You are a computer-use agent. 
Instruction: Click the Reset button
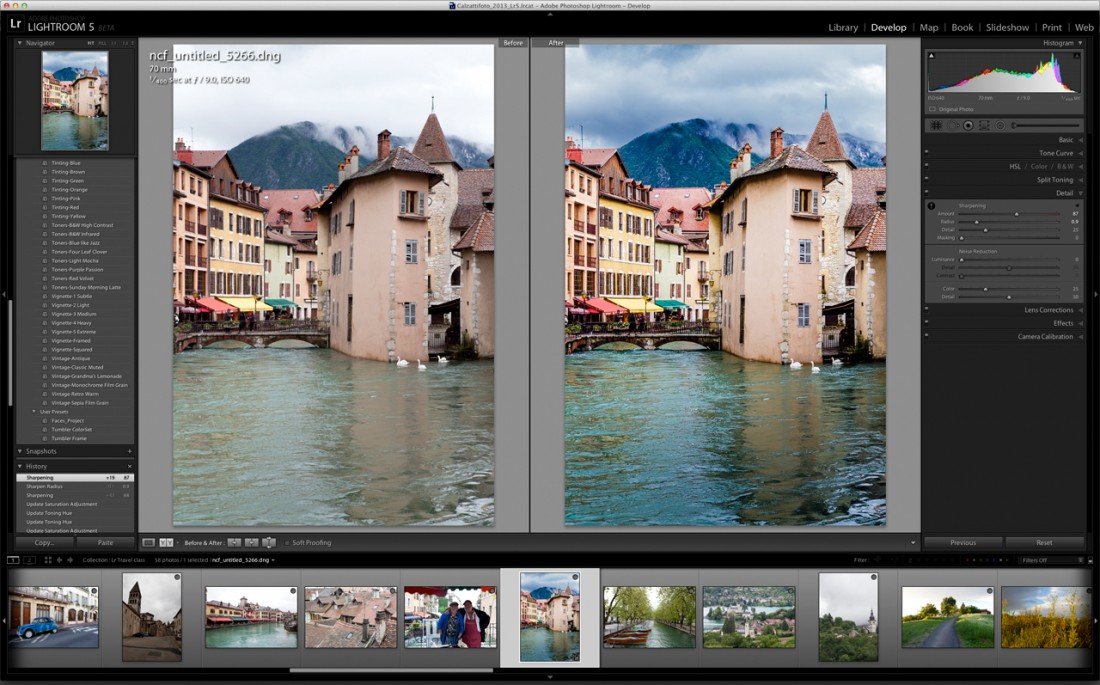[1044, 542]
